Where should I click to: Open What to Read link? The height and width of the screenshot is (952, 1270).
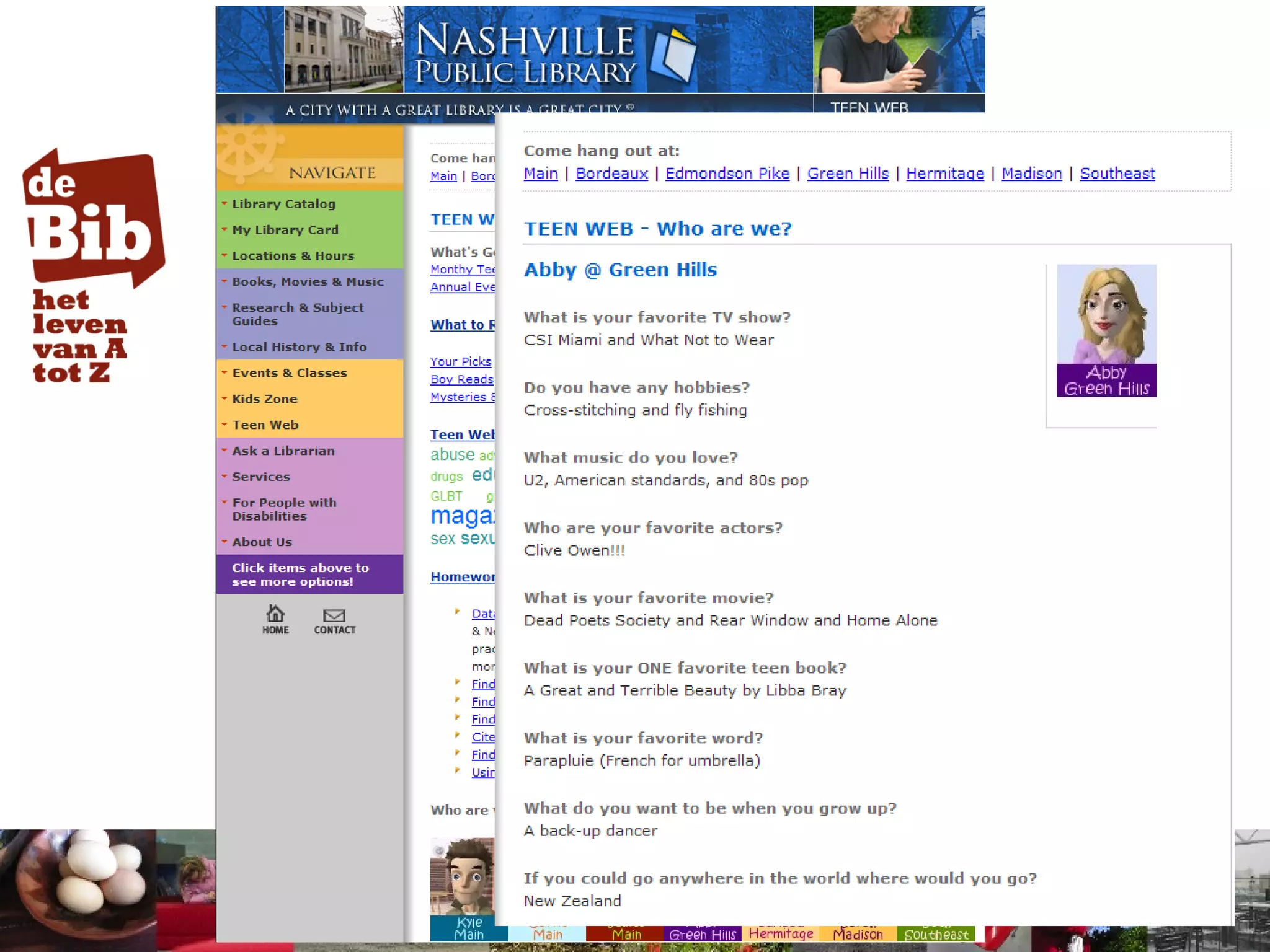point(463,325)
